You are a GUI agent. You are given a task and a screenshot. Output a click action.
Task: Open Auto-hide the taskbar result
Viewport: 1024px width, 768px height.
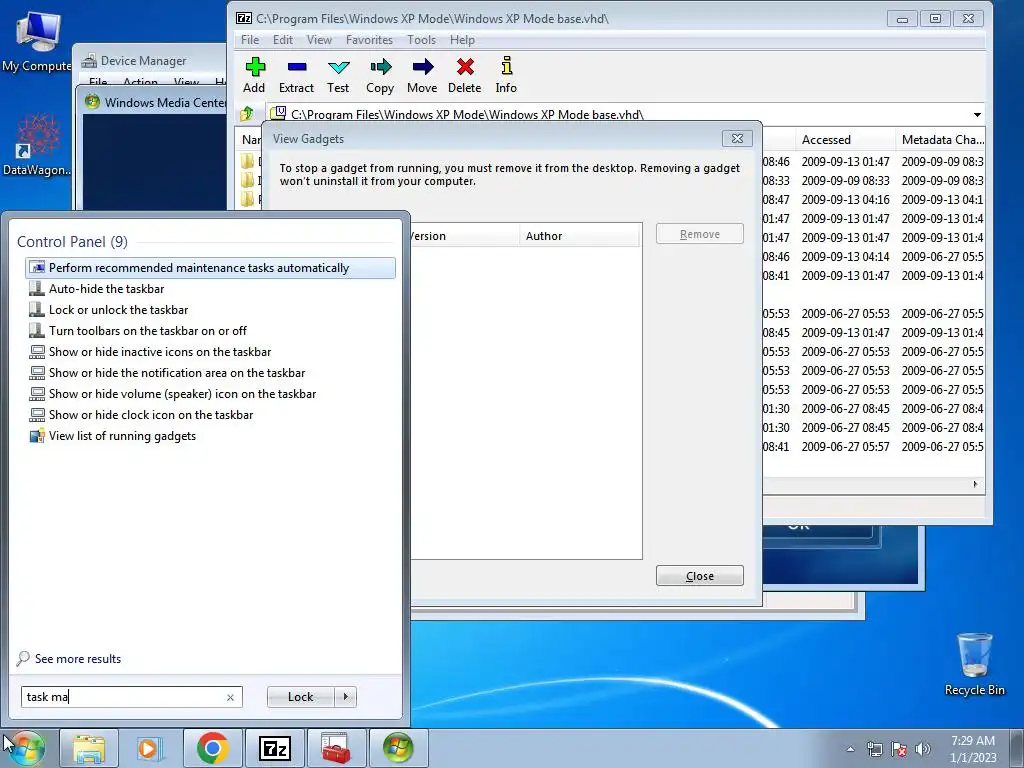pos(210,289)
